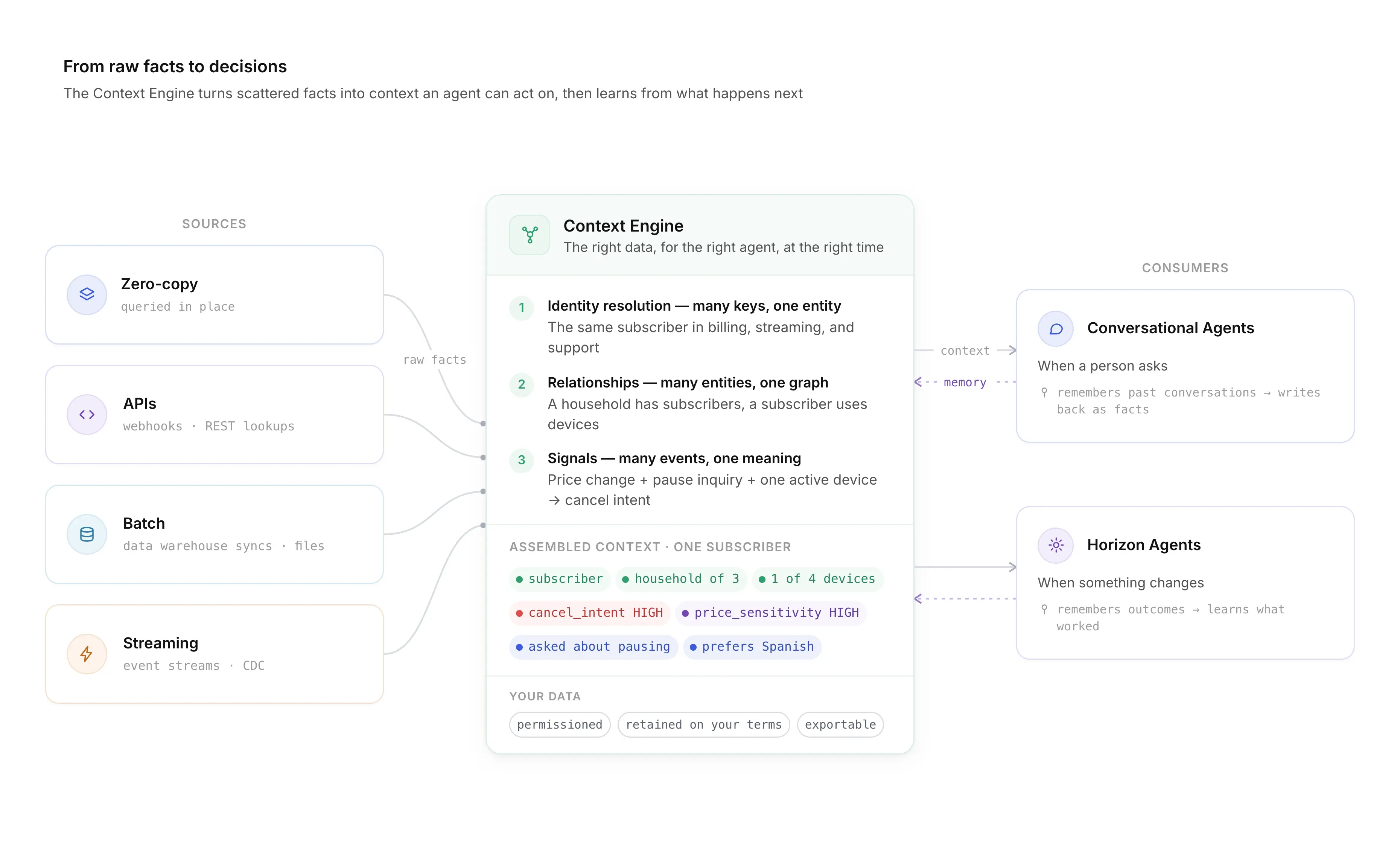
Task: Click 'remembers past conversations → writes back' note
Action: click(x=1188, y=401)
